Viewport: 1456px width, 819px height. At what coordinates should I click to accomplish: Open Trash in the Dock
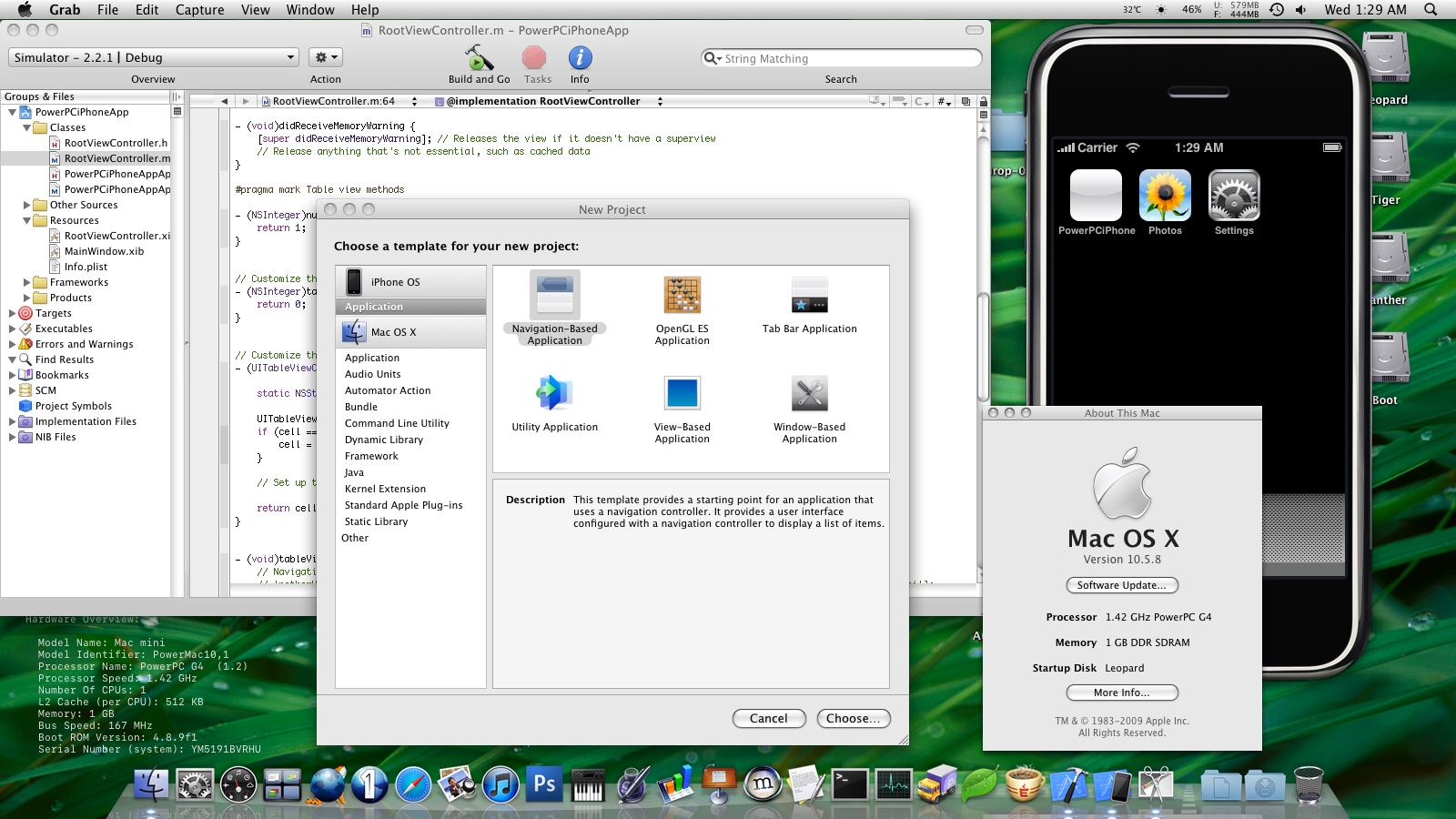pos(1308,784)
